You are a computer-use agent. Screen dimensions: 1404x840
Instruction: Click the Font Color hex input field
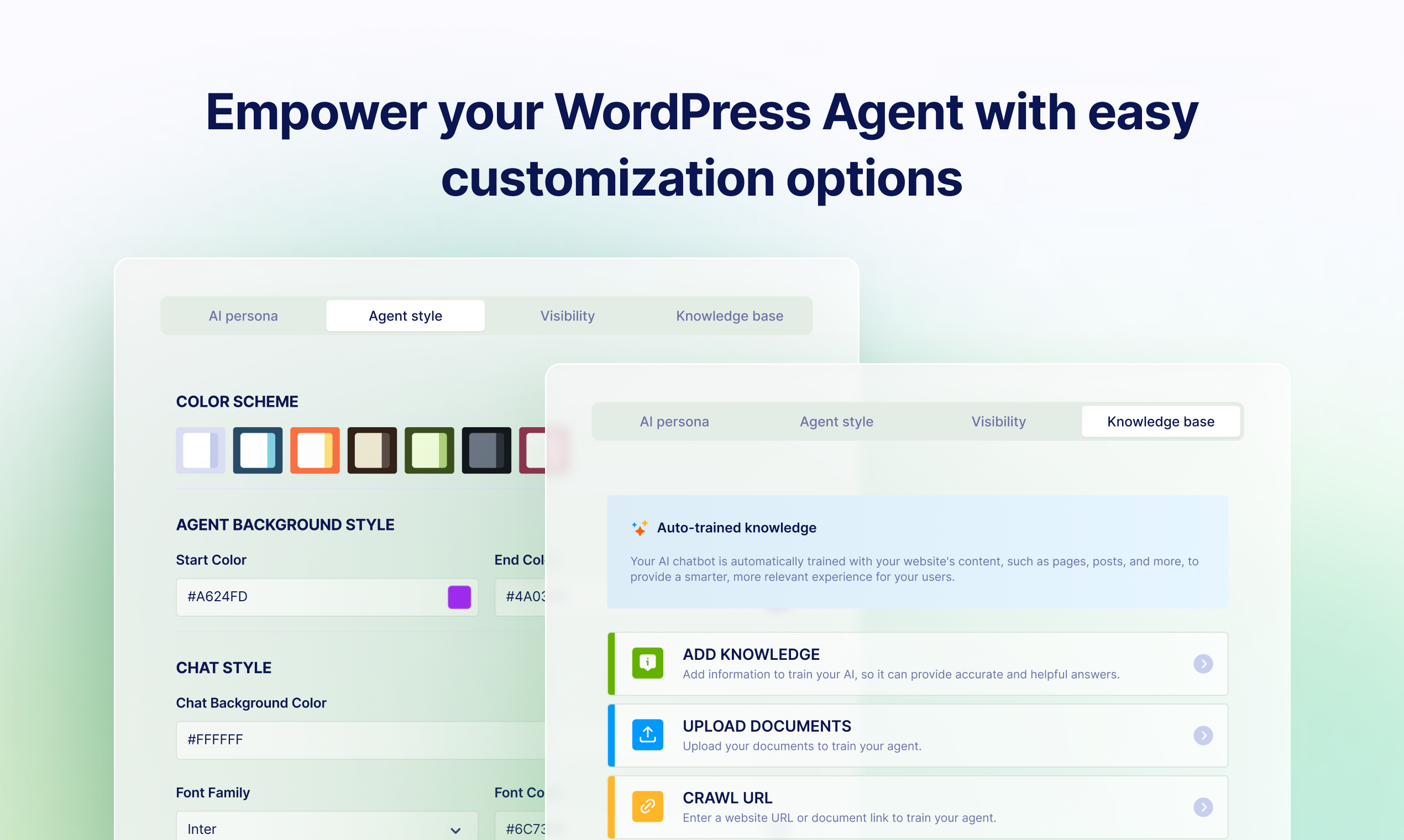point(520,826)
